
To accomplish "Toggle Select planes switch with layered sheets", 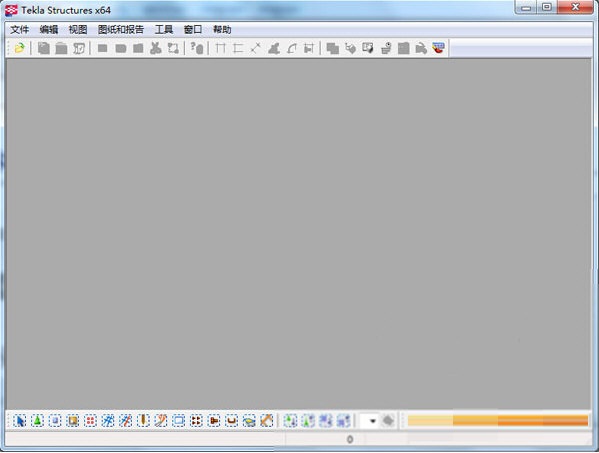I will 249,421.
